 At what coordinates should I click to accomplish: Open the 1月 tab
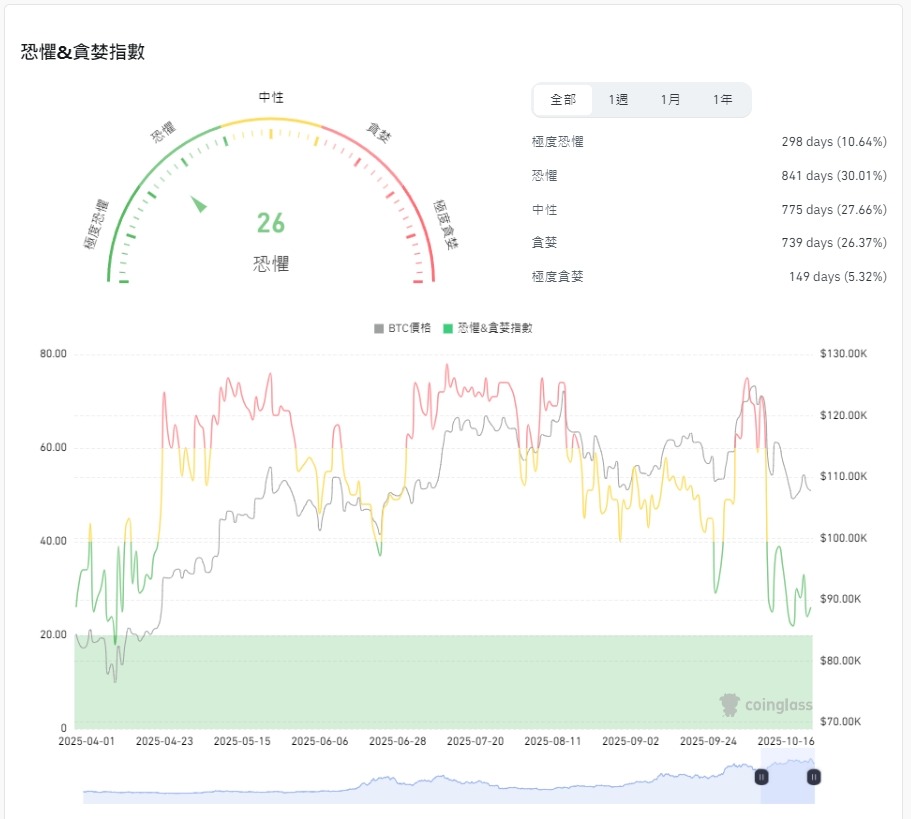tap(670, 99)
